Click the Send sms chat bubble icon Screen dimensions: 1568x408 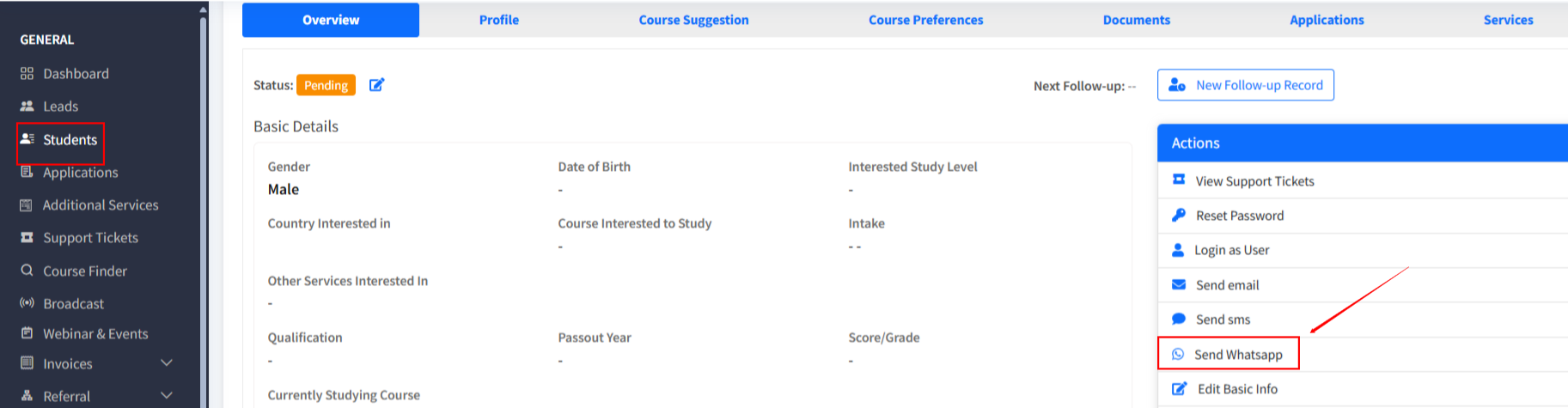tap(1179, 319)
